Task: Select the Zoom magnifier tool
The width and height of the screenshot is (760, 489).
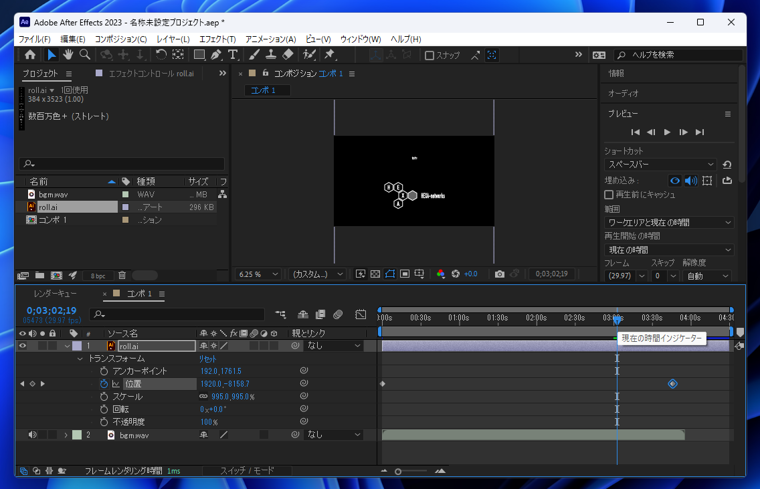Action: tap(85, 55)
